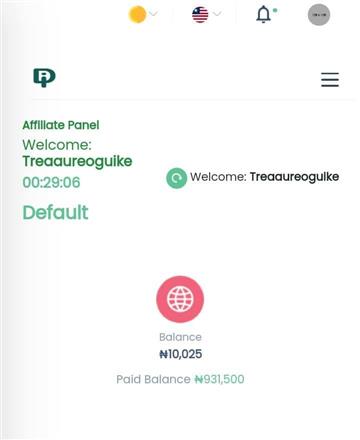Click the 00:29:06 timer text
The image size is (360, 440).
click(x=51, y=182)
